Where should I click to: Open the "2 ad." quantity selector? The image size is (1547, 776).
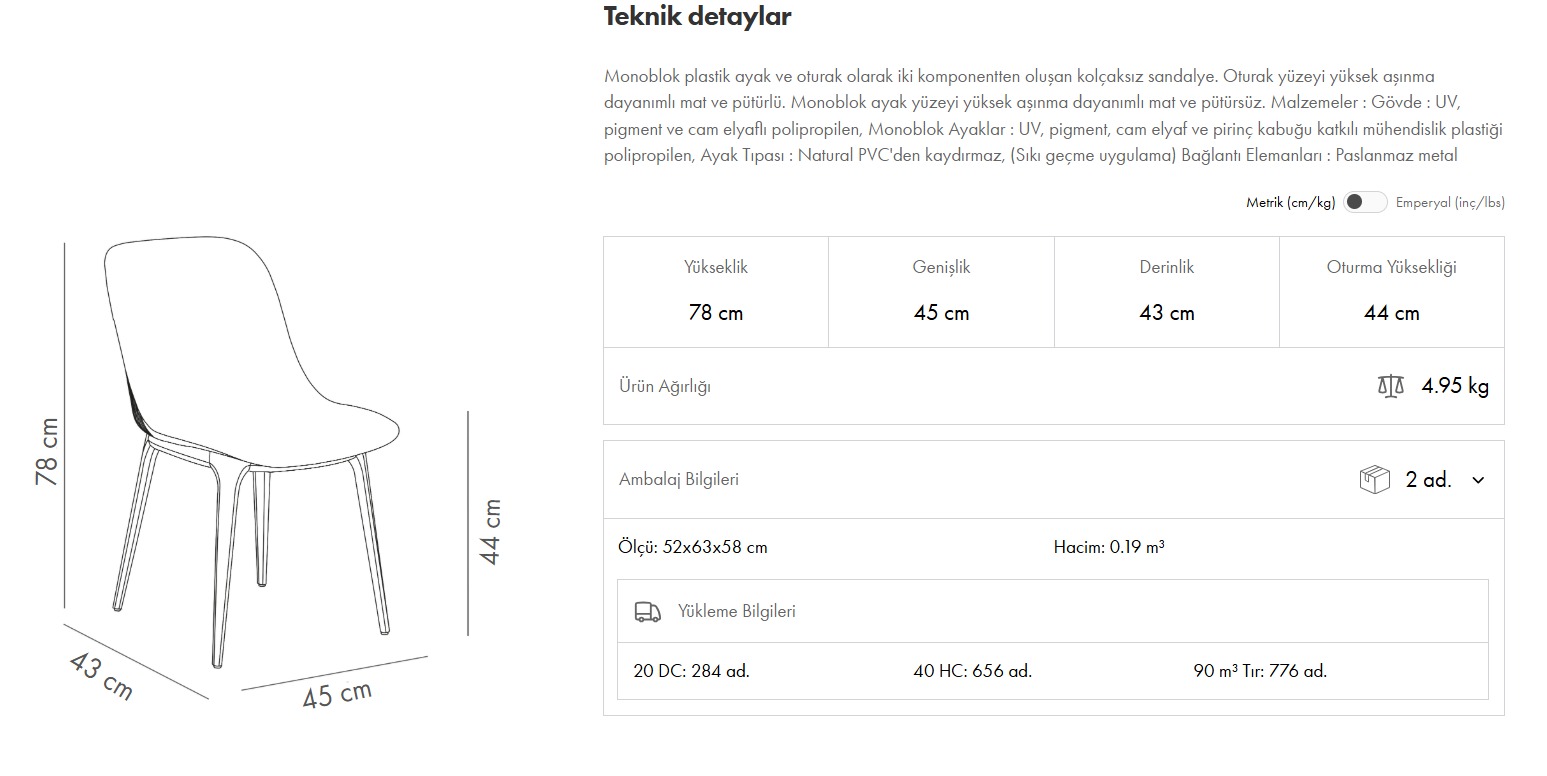point(1428,480)
